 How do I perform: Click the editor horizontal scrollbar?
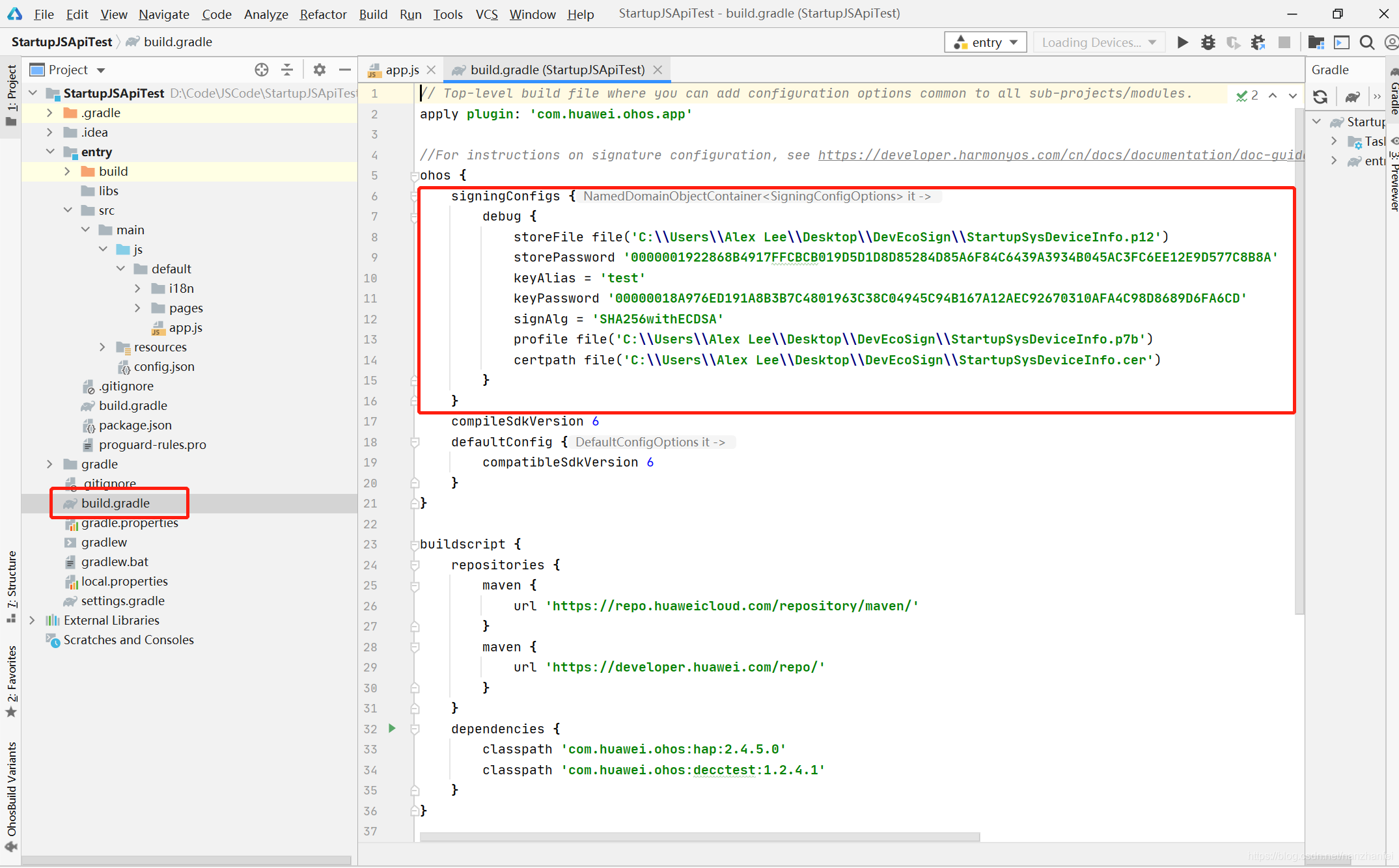tap(700, 837)
